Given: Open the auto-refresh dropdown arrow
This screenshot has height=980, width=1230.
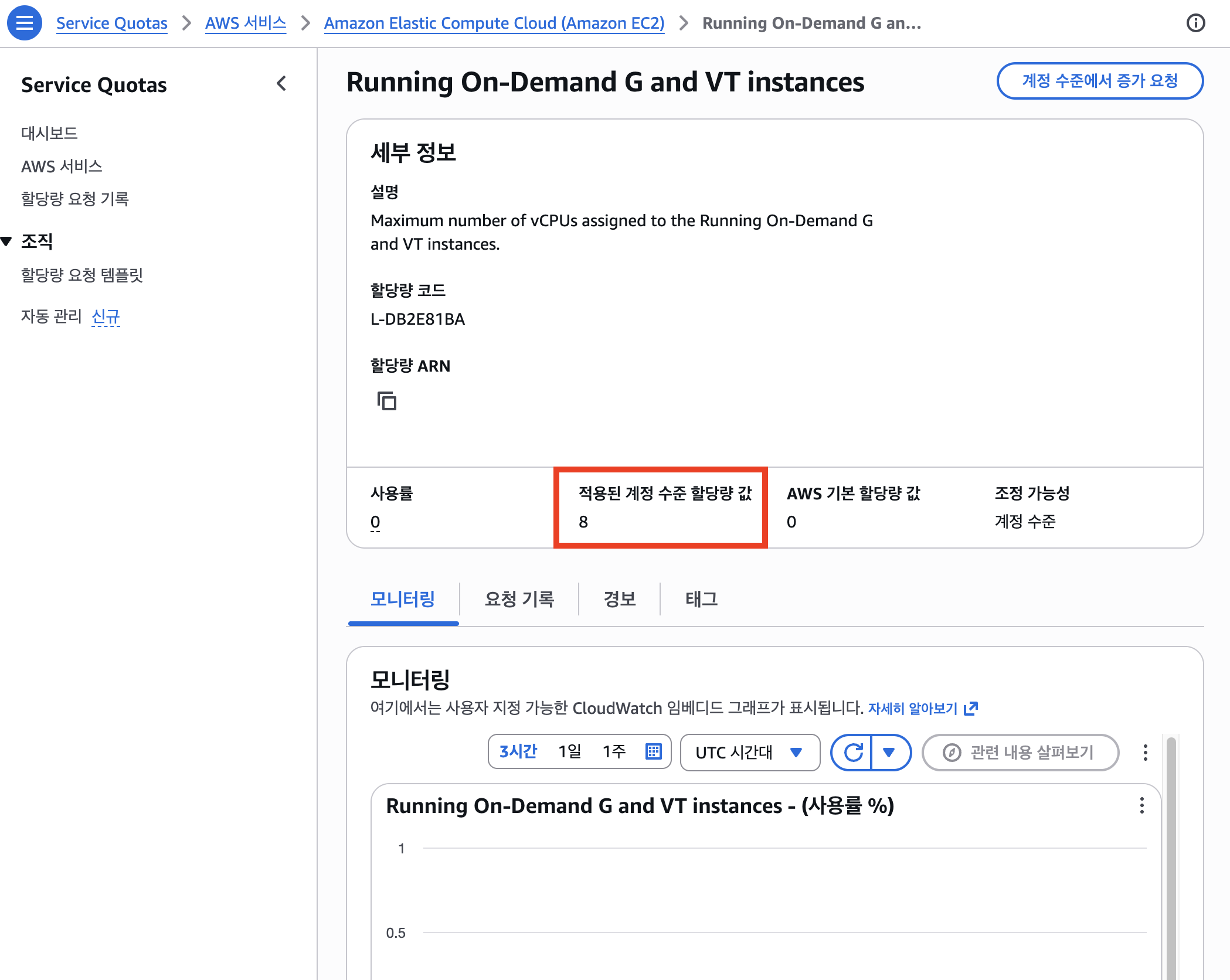Looking at the screenshot, I should tap(891, 752).
